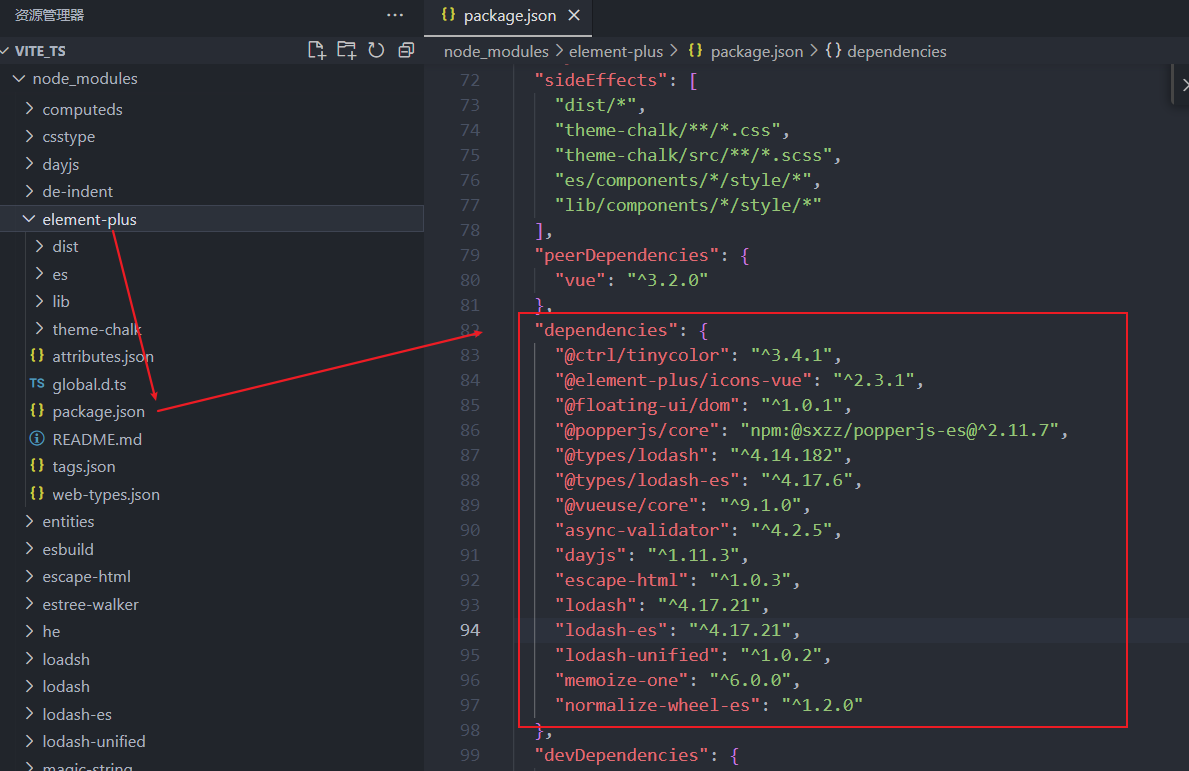The image size is (1189, 771).
Task: Expand the theme-chalk folder
Action: [x=96, y=329]
